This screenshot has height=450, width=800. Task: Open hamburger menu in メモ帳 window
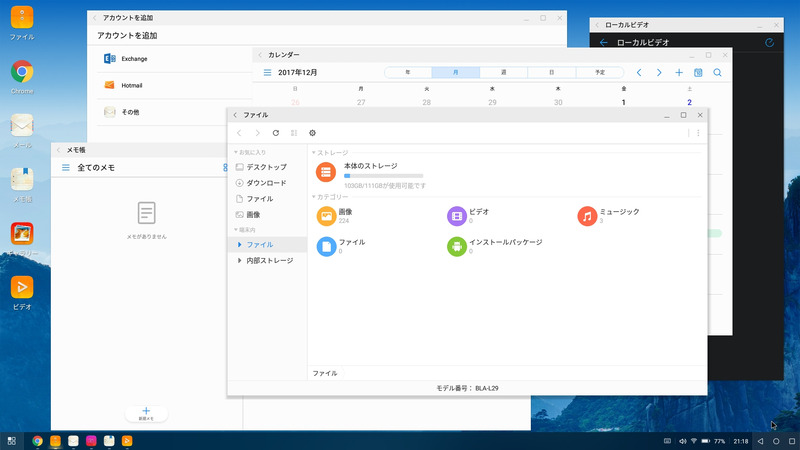(x=66, y=167)
